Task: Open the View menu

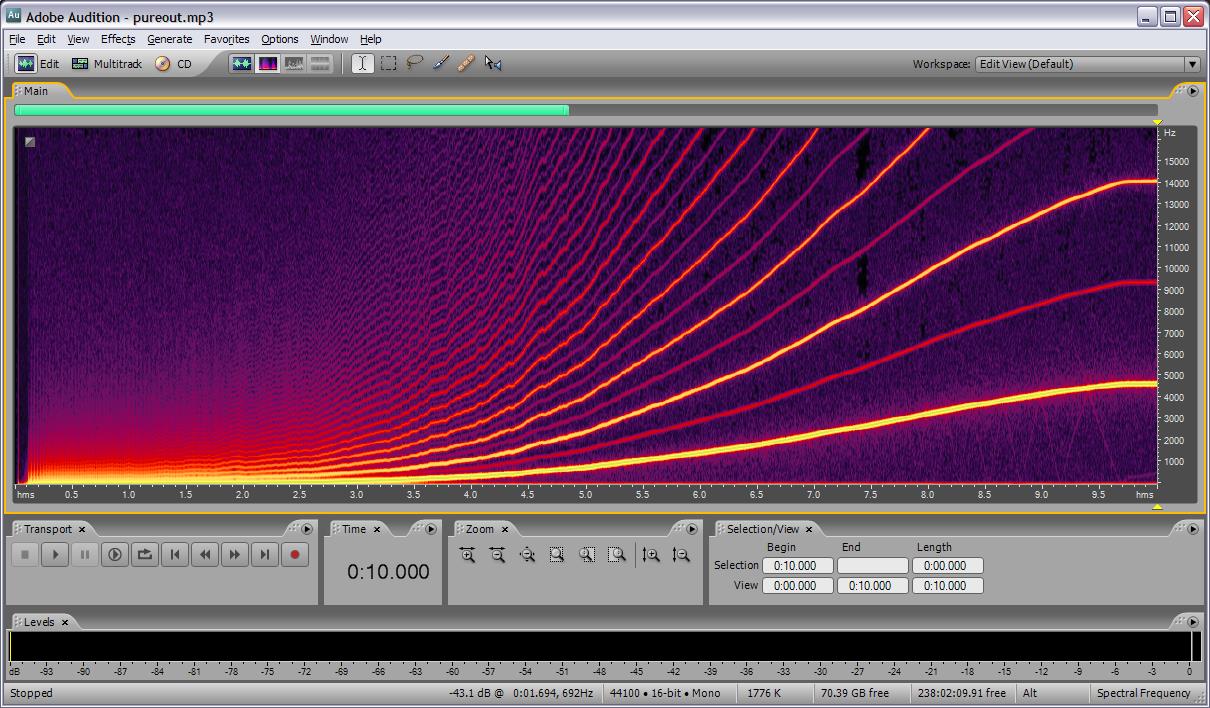Action: [x=78, y=39]
